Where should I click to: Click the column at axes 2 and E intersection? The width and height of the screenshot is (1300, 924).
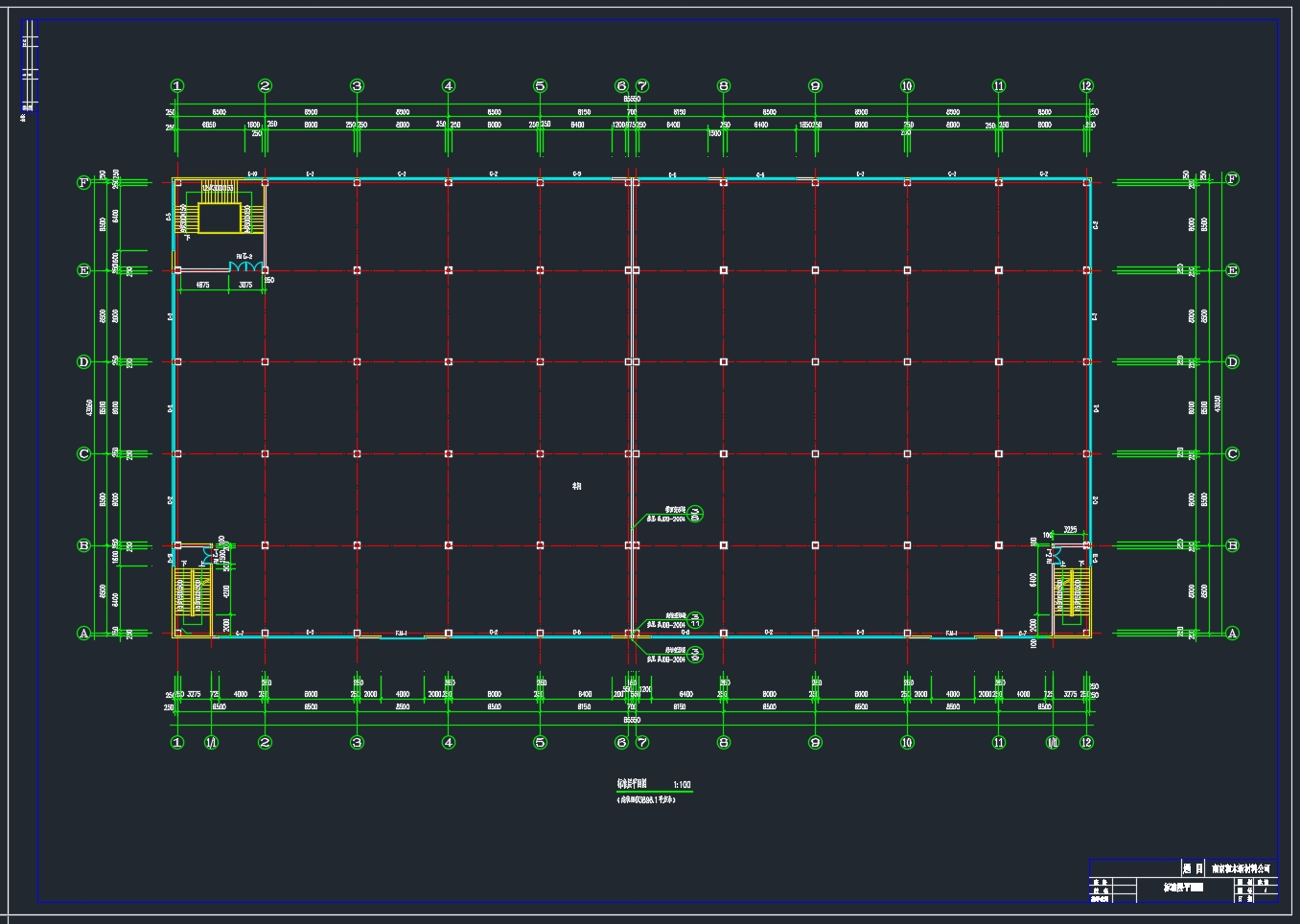pos(266,270)
